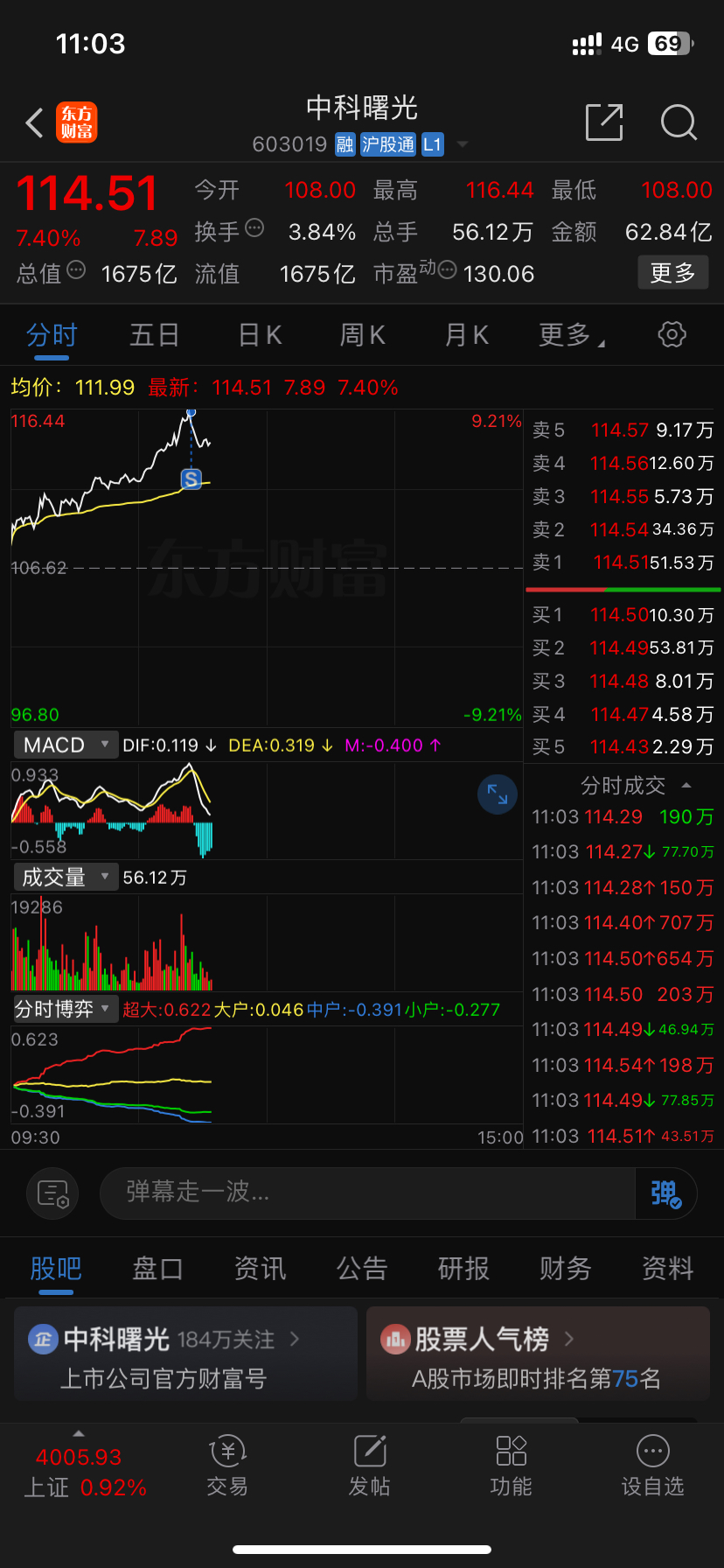Switch to the 公告 tab

362,1269
